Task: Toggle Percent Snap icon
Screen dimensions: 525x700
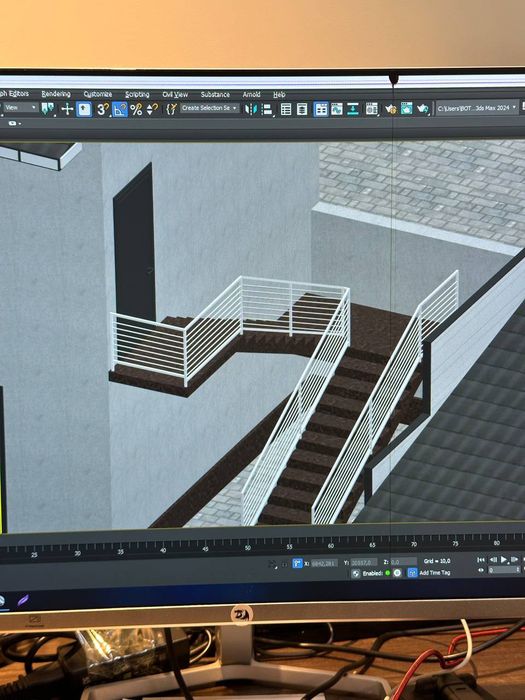Action: coord(136,109)
